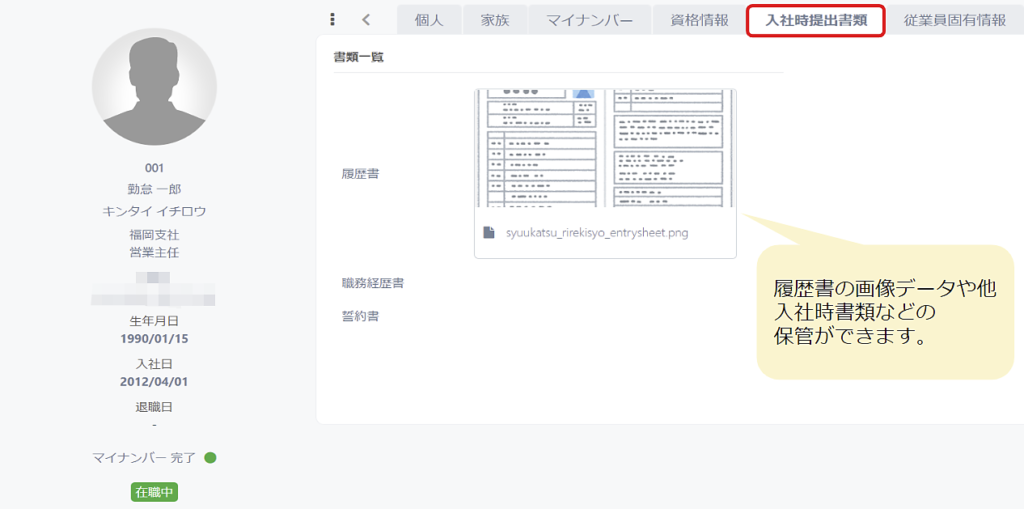Open the 履歴書 resume image thumbnail

coord(605,148)
